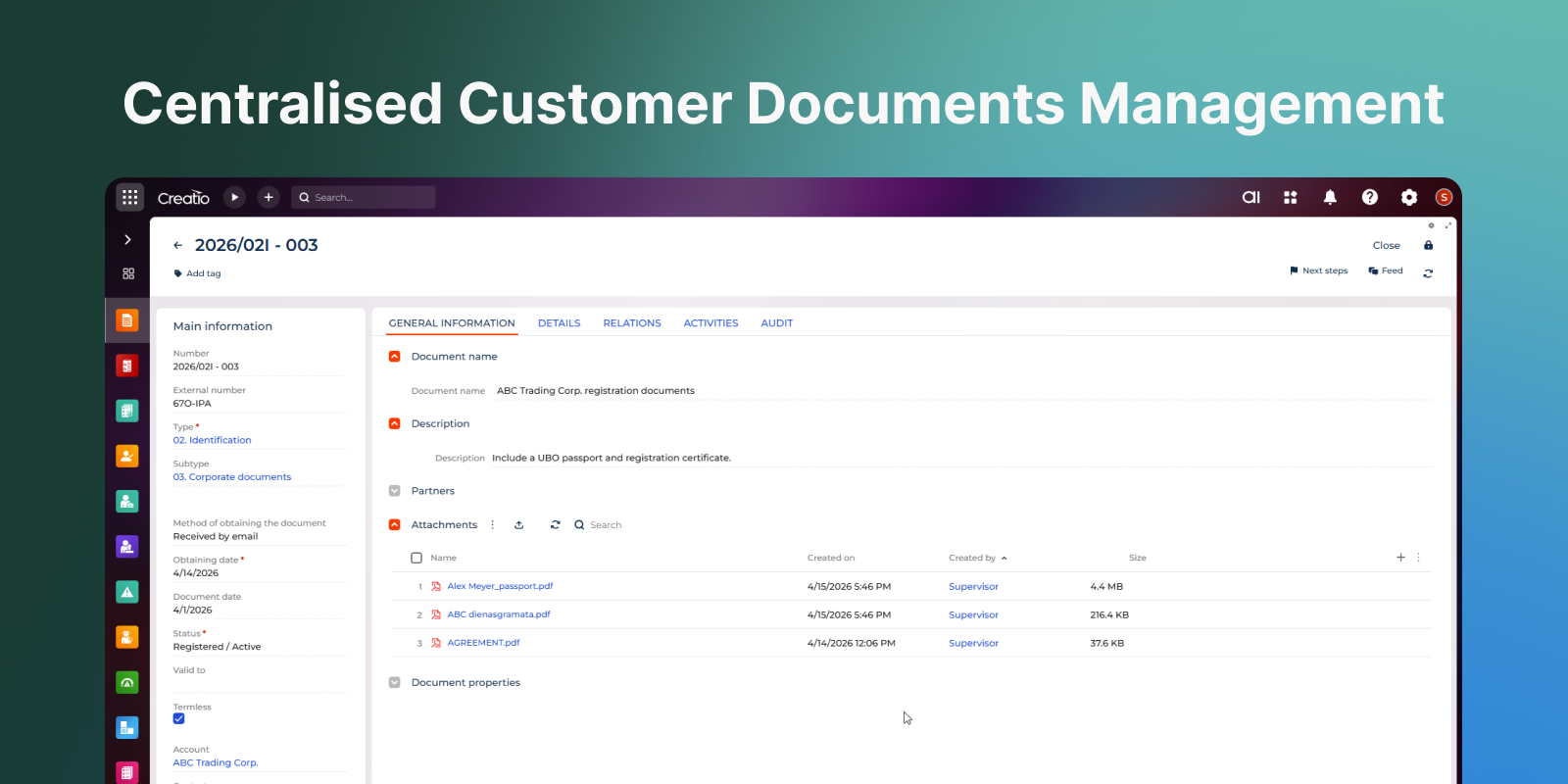Sort attachments by Created by column

[972, 558]
